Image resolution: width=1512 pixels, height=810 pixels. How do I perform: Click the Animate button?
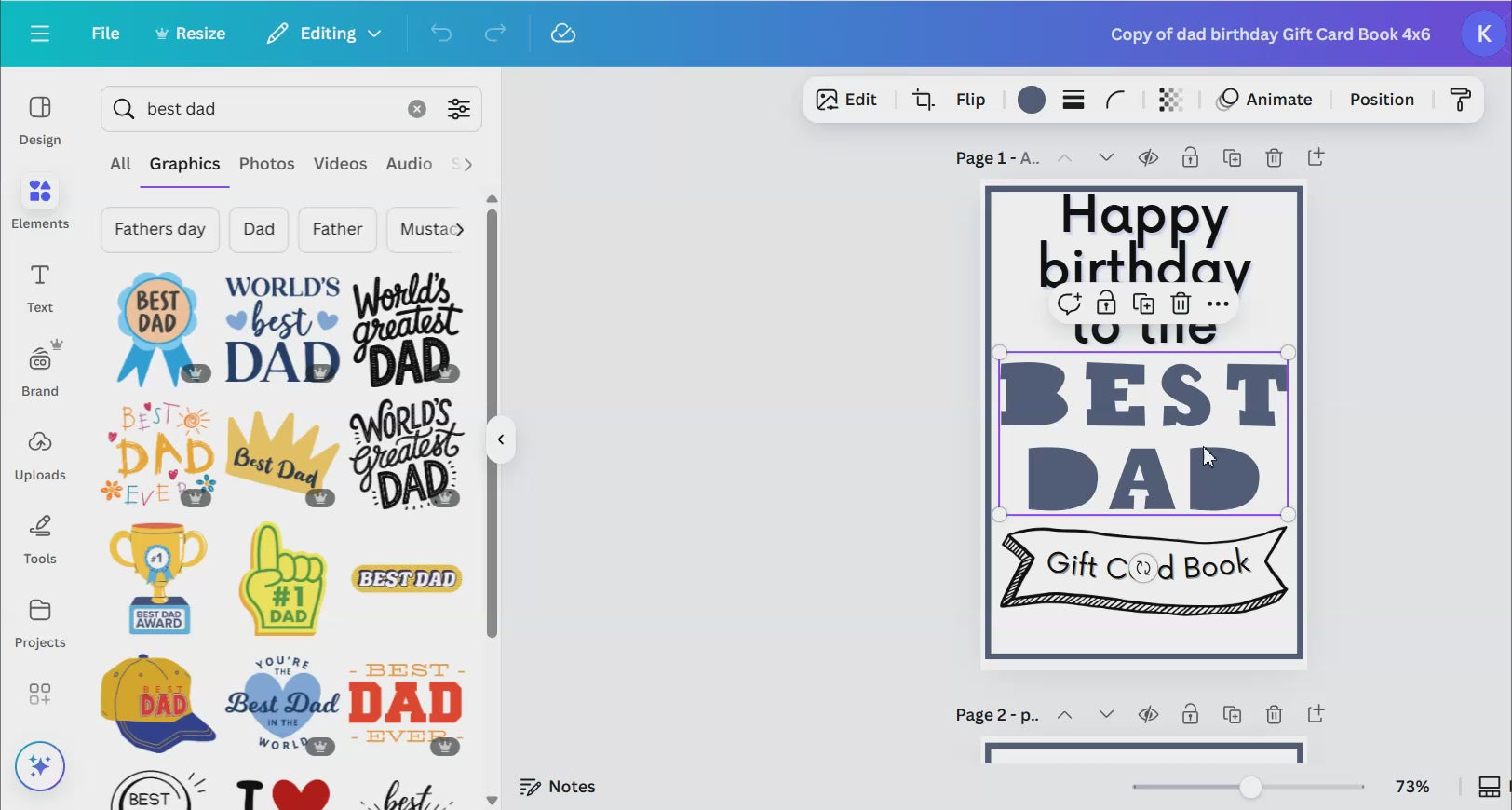[x=1265, y=100]
